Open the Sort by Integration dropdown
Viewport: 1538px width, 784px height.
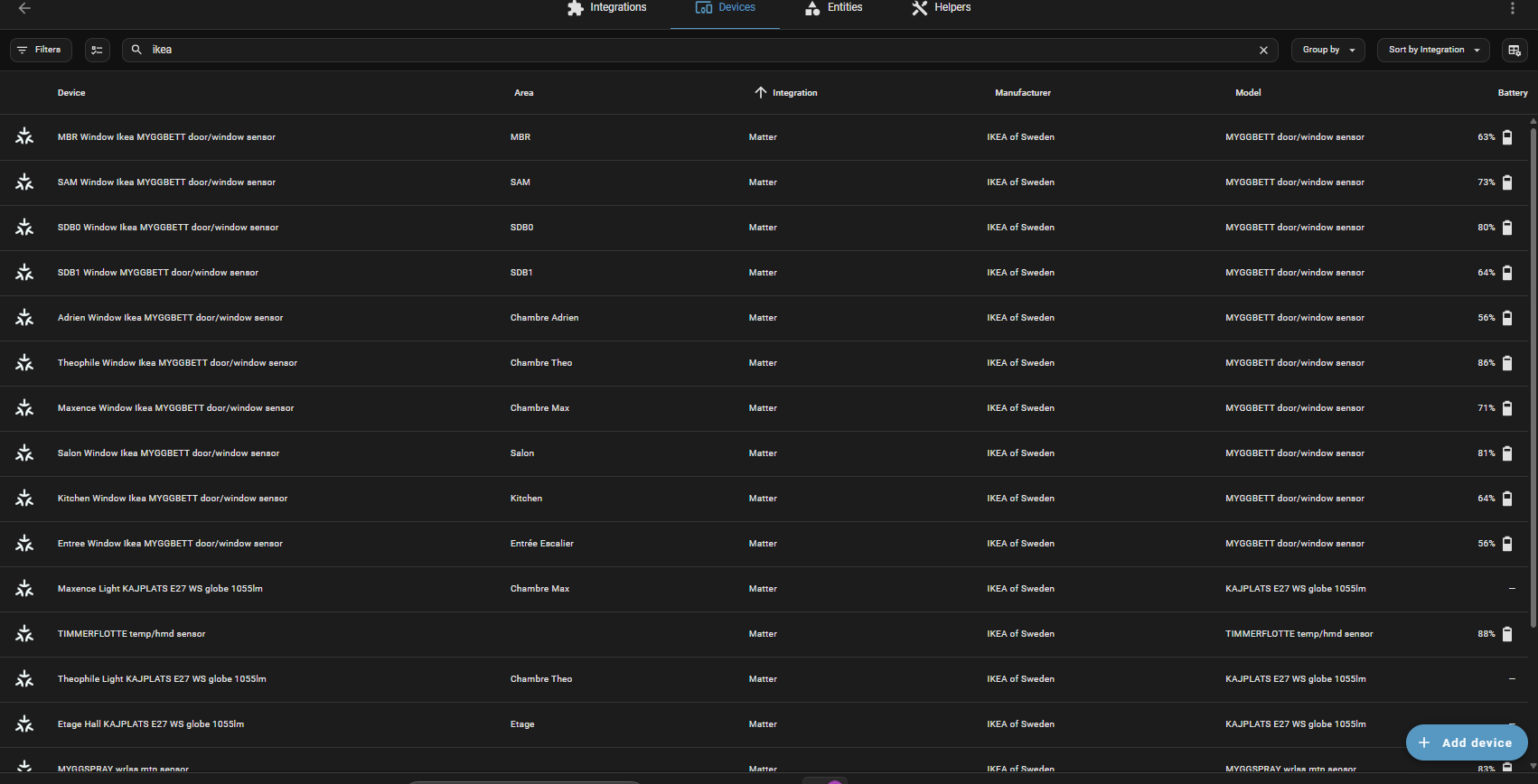(1434, 50)
